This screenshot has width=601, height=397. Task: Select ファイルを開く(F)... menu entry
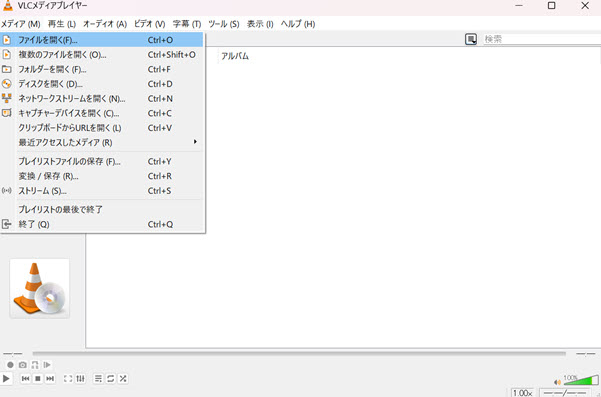tap(102, 40)
